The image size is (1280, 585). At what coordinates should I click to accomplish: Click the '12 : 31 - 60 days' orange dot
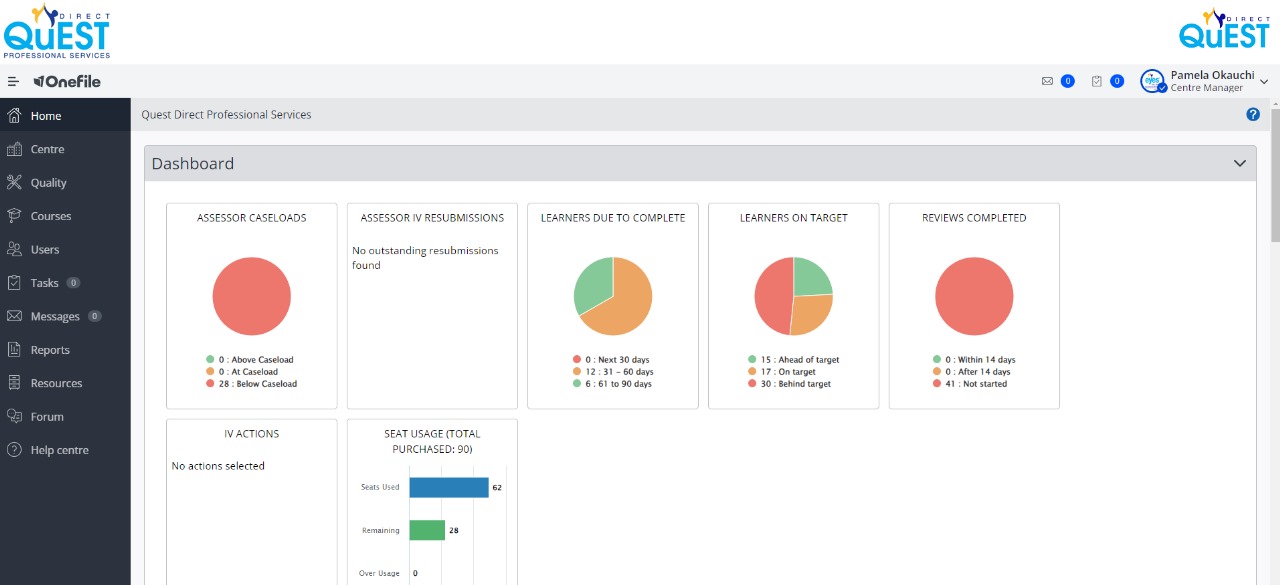(x=577, y=372)
